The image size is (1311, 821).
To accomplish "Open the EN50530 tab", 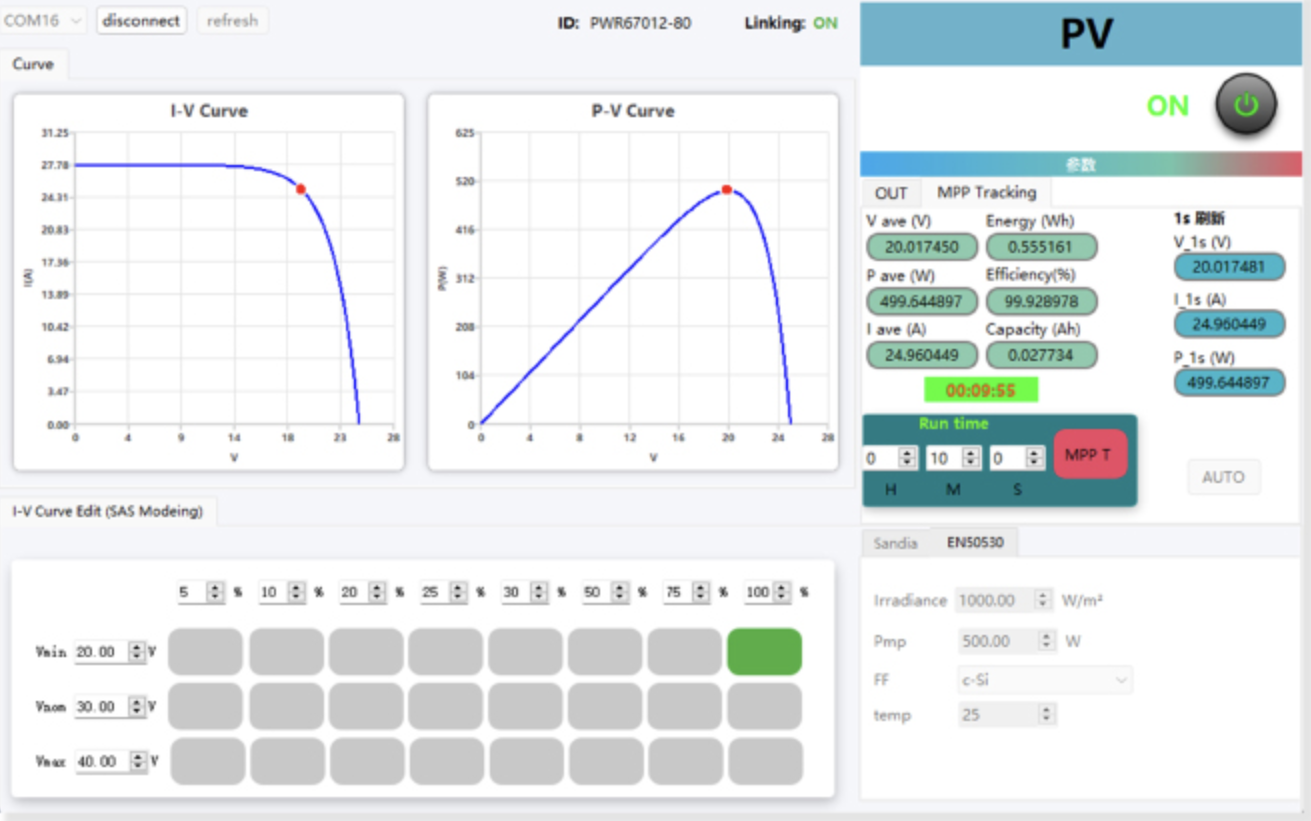I will pyautogui.click(x=975, y=543).
